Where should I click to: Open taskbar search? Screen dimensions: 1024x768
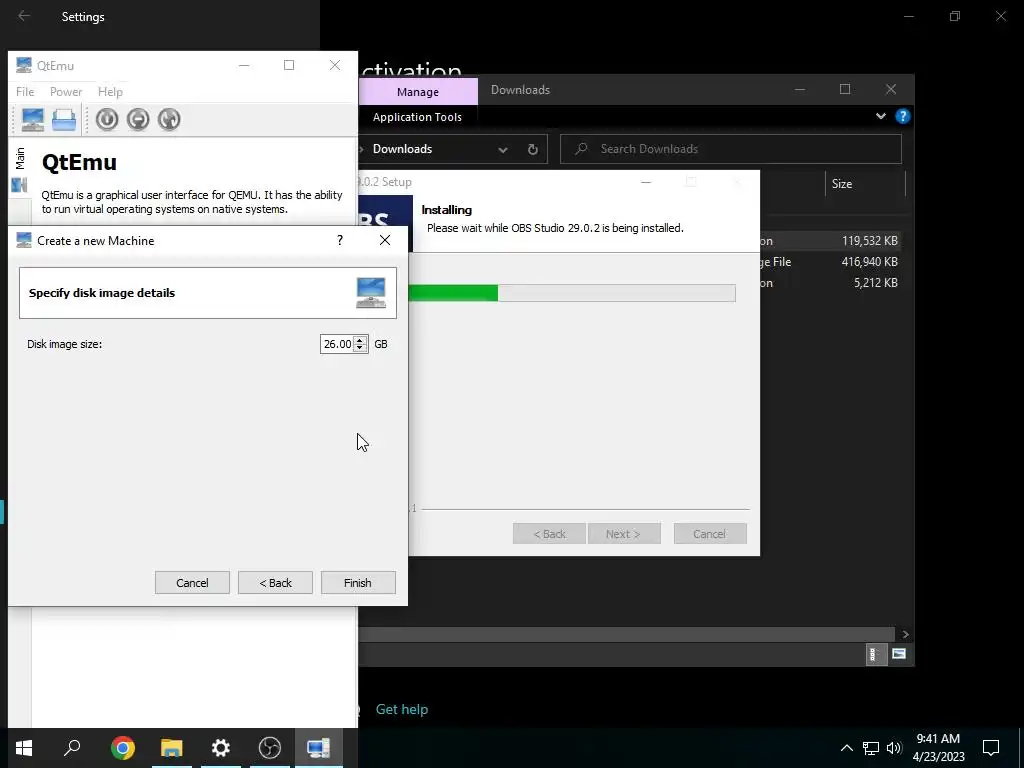(x=72, y=748)
